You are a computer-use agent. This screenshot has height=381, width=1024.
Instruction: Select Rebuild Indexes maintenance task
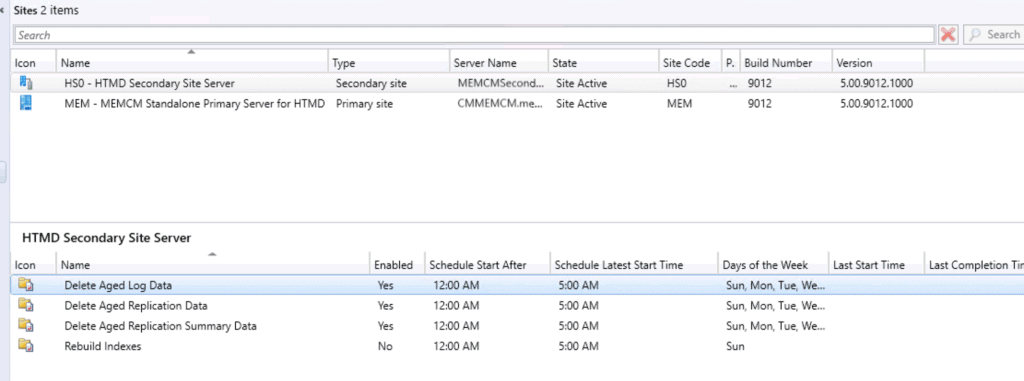(x=517, y=346)
